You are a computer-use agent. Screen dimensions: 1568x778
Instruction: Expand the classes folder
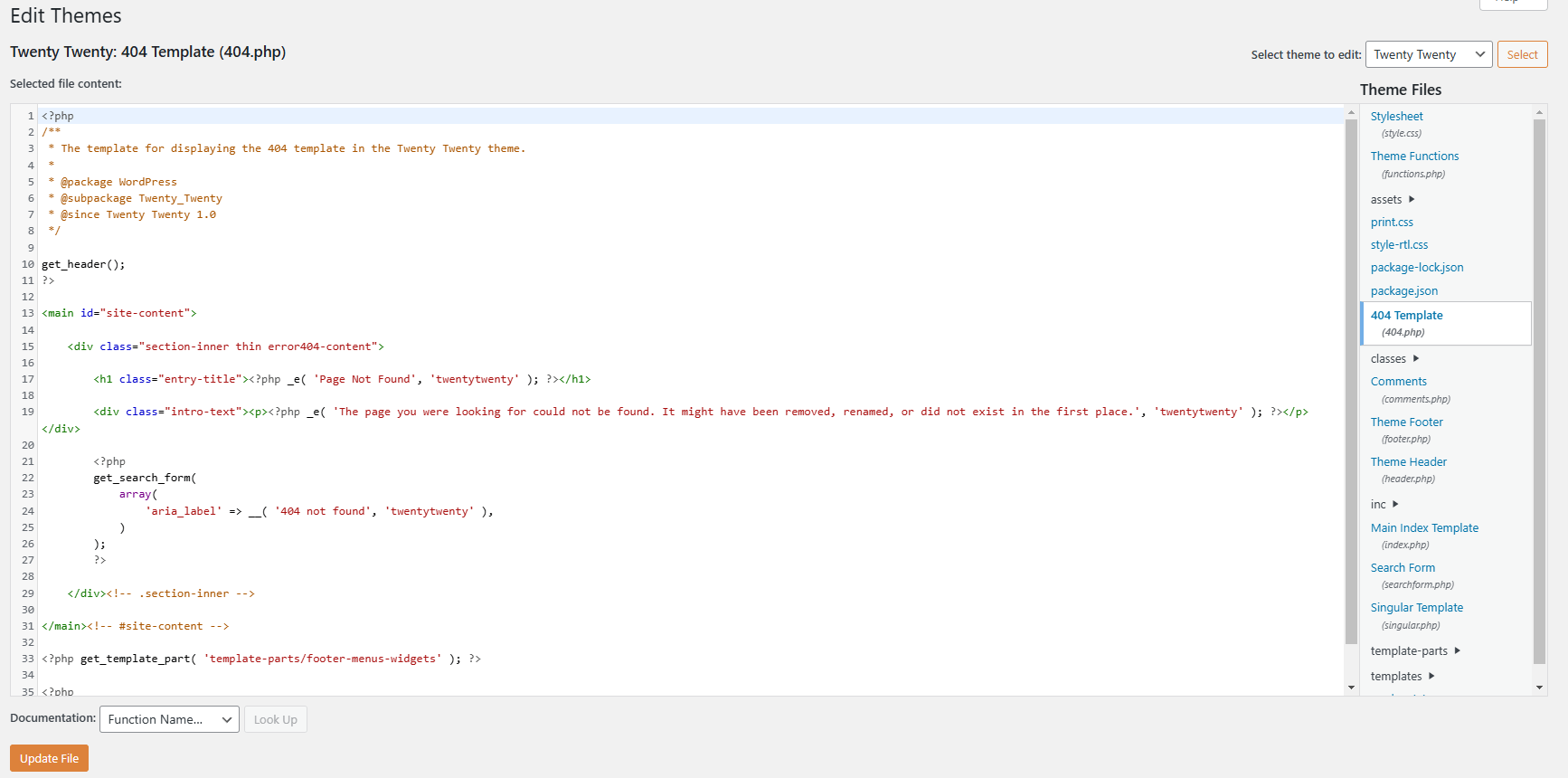pyautogui.click(x=1394, y=359)
